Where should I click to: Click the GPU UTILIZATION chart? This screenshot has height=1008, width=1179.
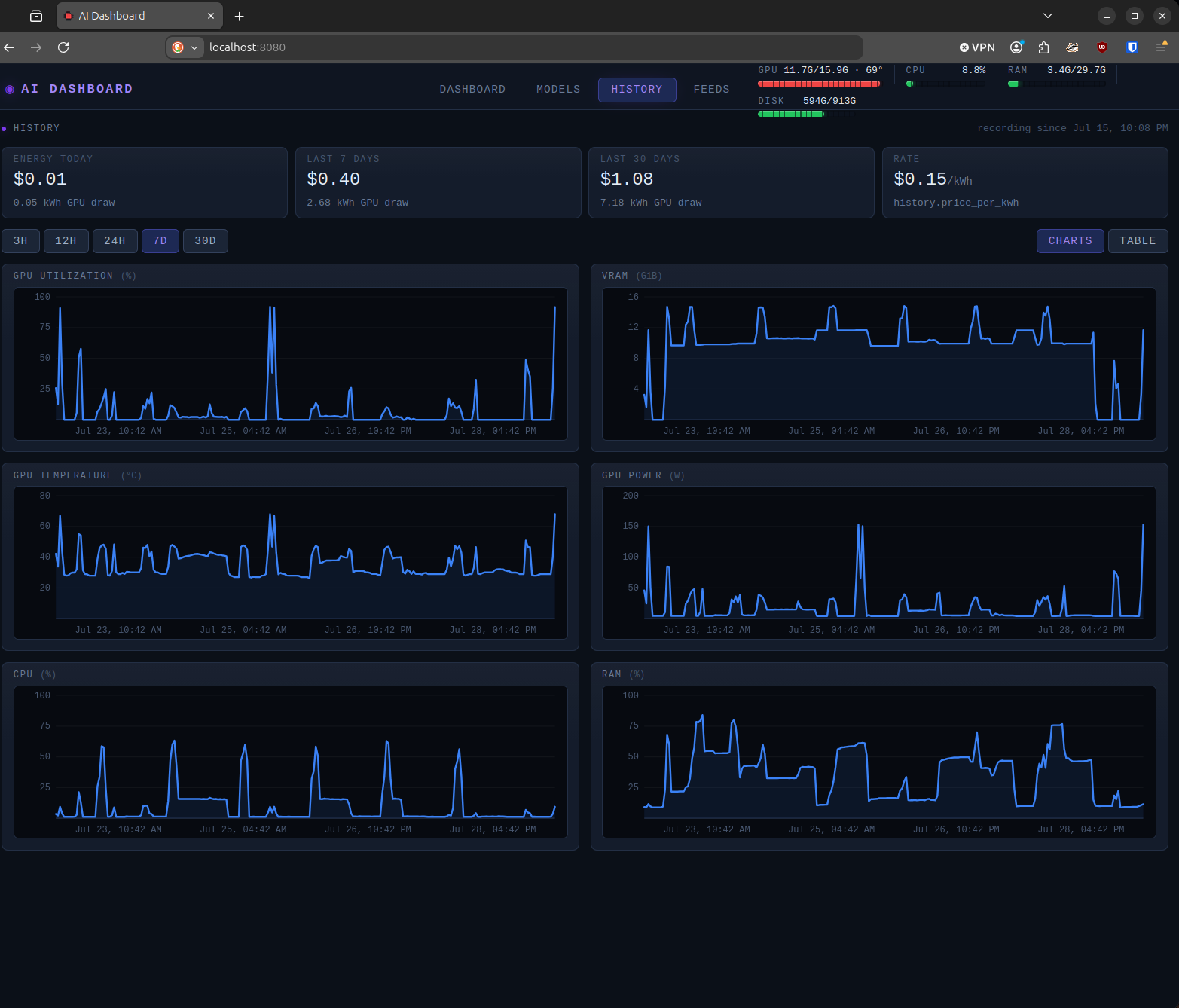pyautogui.click(x=291, y=364)
